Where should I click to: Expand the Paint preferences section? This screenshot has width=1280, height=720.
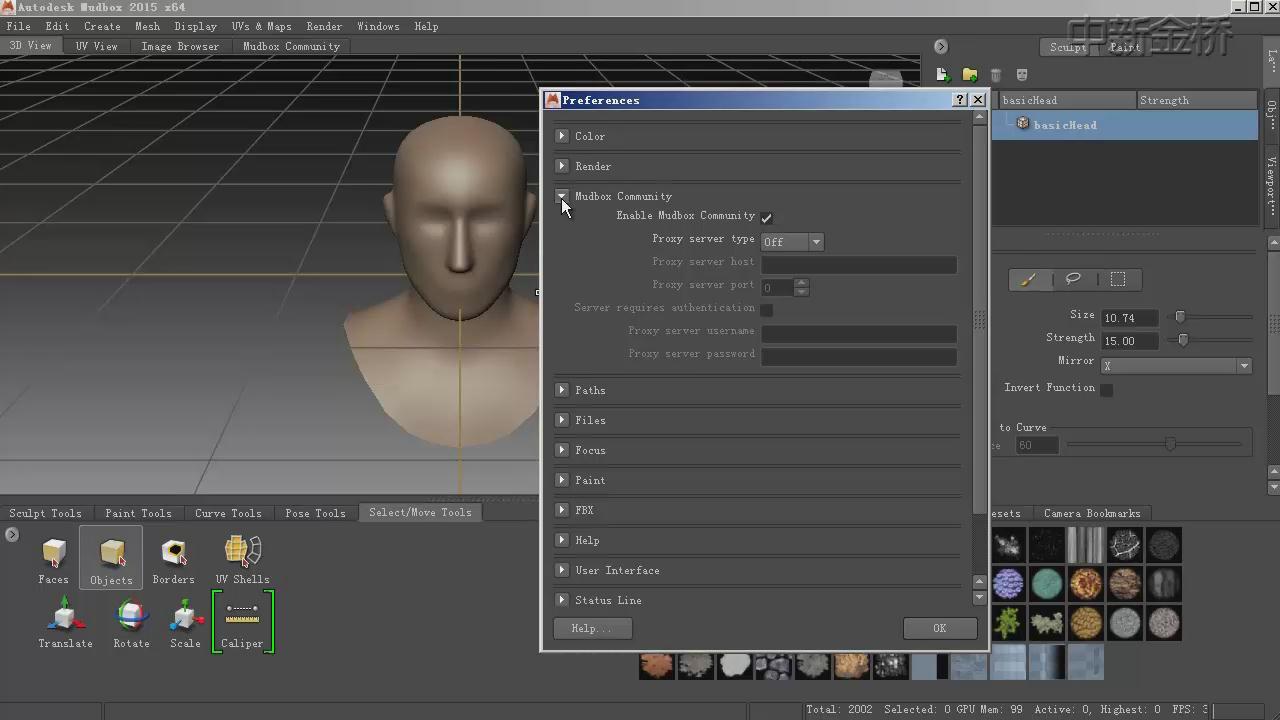[562, 480]
